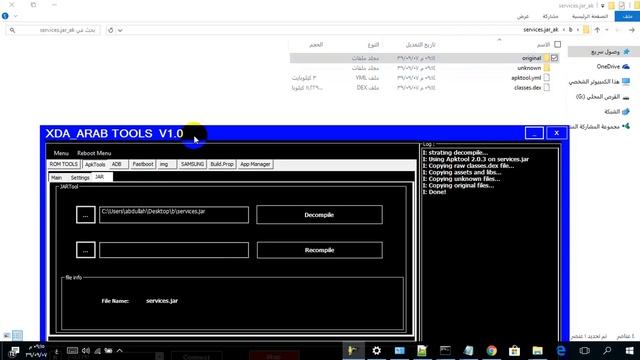Select the Settings sub-tab
Image resolution: width=640 pixels, height=360 pixels.
pyautogui.click(x=80, y=178)
